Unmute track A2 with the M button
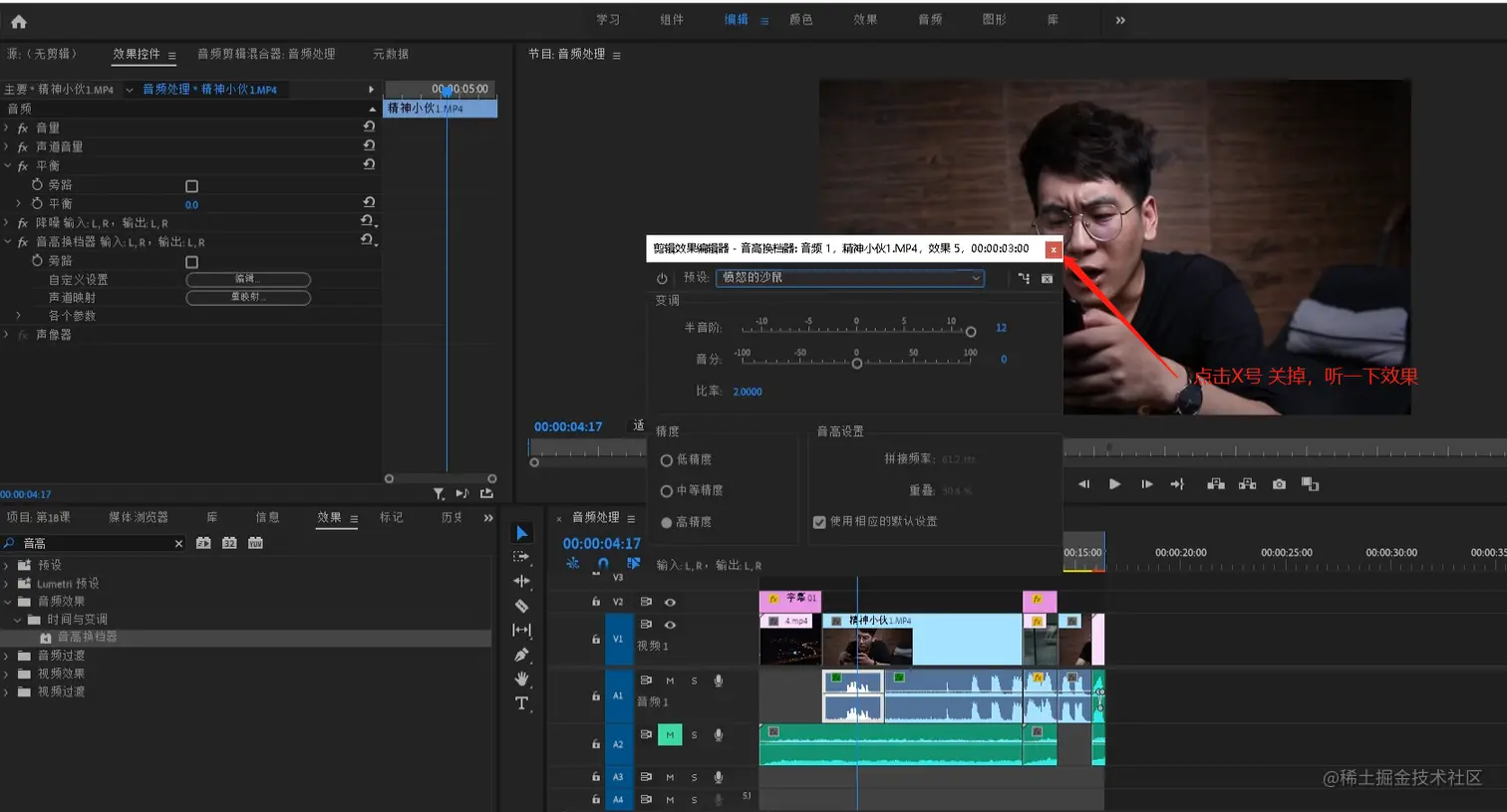1507x812 pixels. (x=670, y=734)
